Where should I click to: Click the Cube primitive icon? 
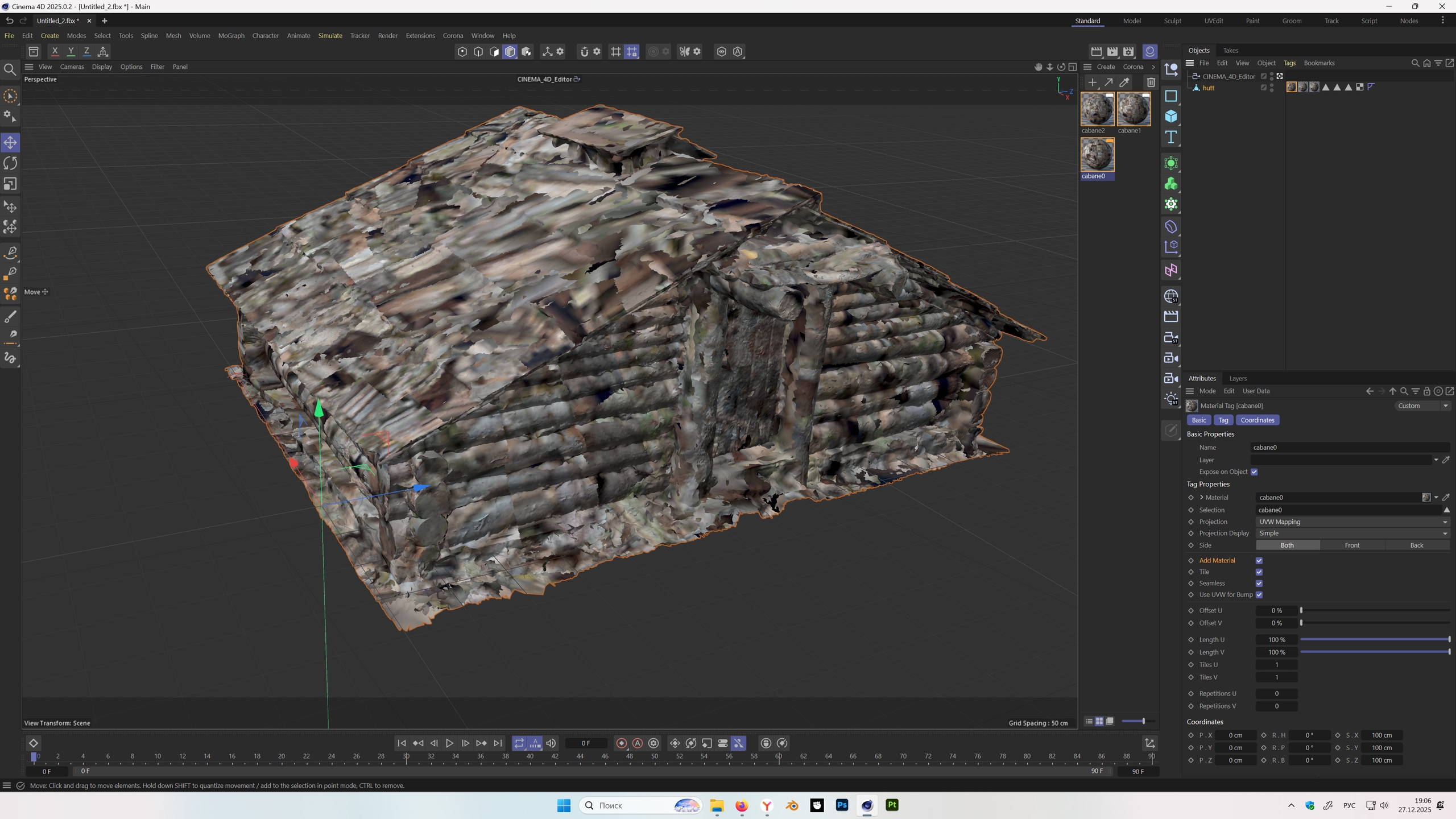(1170, 117)
